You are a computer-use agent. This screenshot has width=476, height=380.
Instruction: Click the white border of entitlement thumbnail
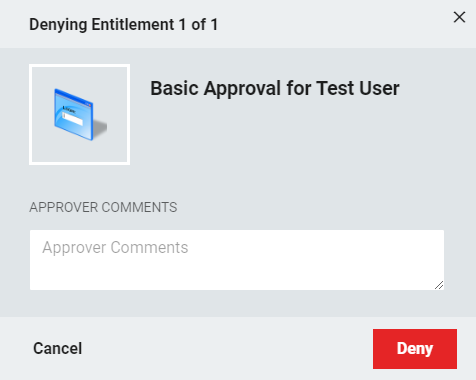pyautogui.click(x=79, y=65)
